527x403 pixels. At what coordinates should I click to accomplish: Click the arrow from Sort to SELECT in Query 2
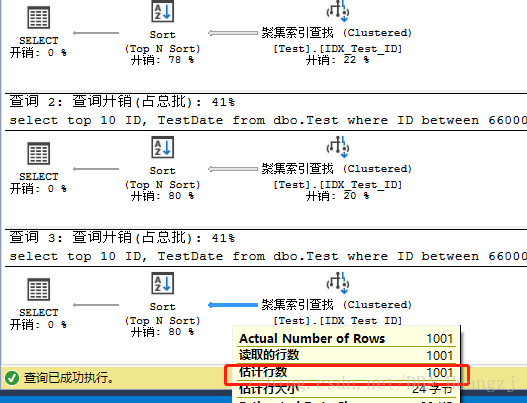click(96, 169)
